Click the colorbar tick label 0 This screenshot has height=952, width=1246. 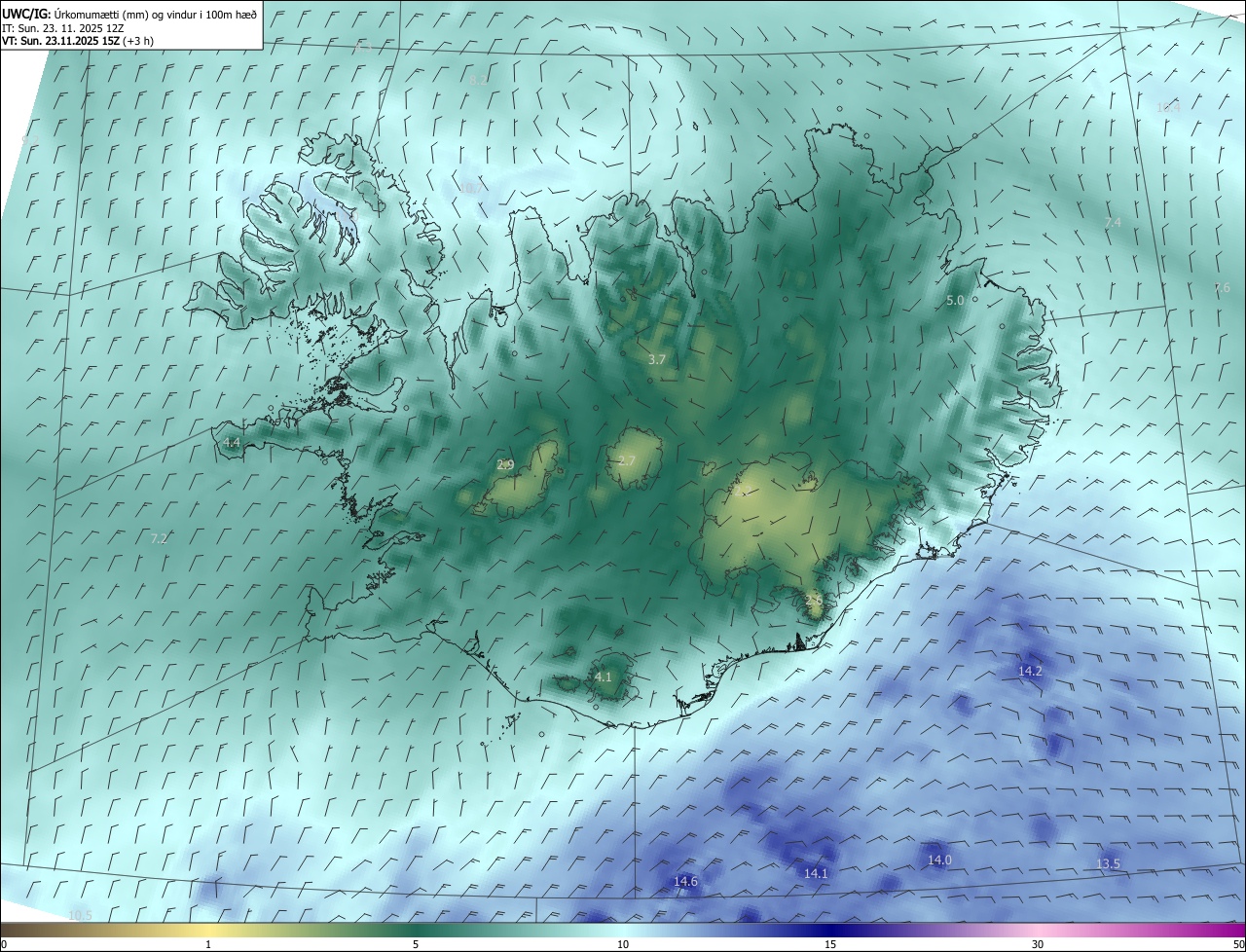coord(4,944)
